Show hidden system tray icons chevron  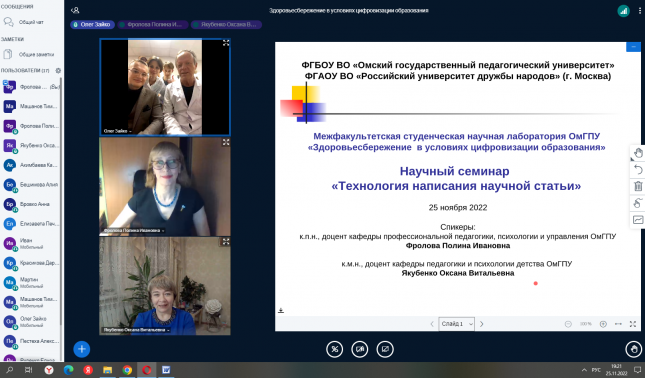[x=584, y=370]
